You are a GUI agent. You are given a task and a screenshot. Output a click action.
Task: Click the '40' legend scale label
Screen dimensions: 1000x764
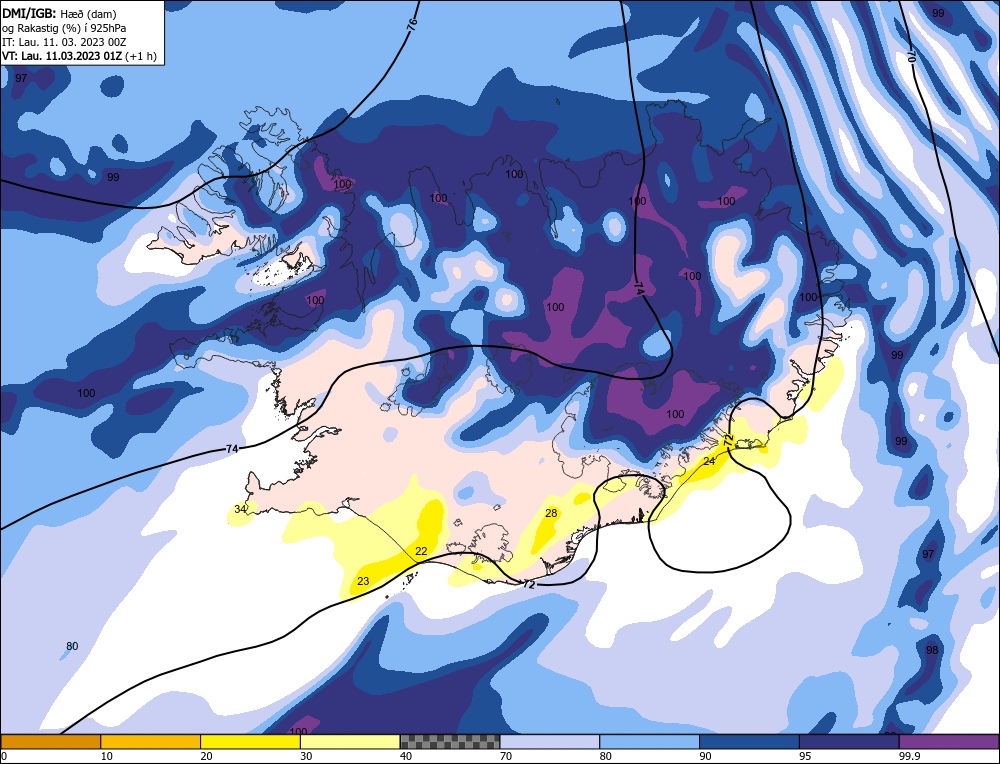point(406,756)
